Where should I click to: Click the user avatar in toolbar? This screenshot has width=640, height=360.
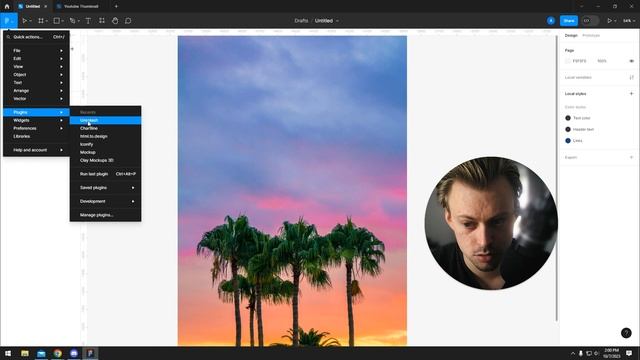coord(551,20)
